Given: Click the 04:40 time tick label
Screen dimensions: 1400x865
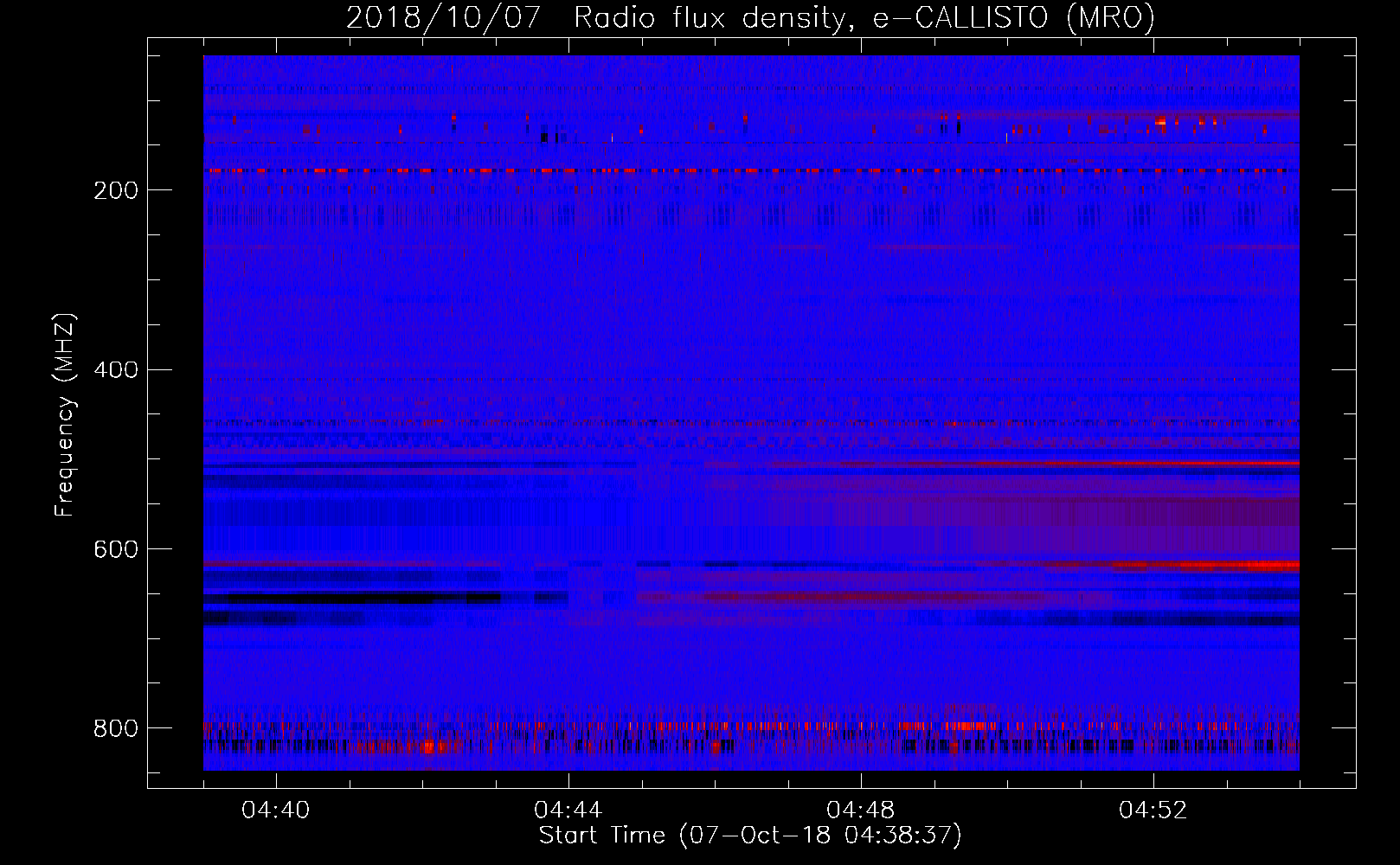Looking at the screenshot, I should (x=275, y=811).
